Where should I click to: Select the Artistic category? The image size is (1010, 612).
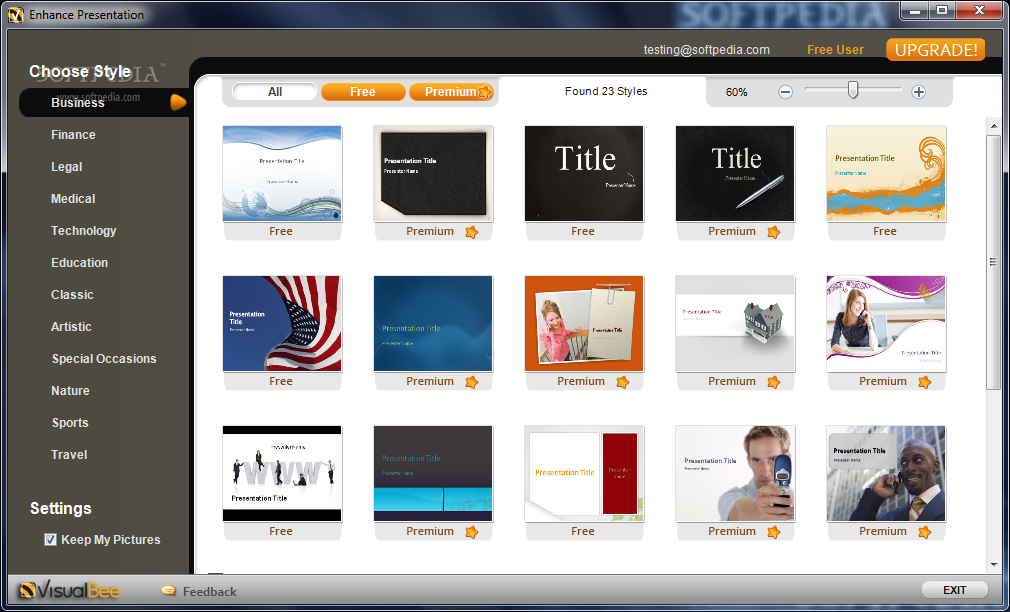pos(71,327)
